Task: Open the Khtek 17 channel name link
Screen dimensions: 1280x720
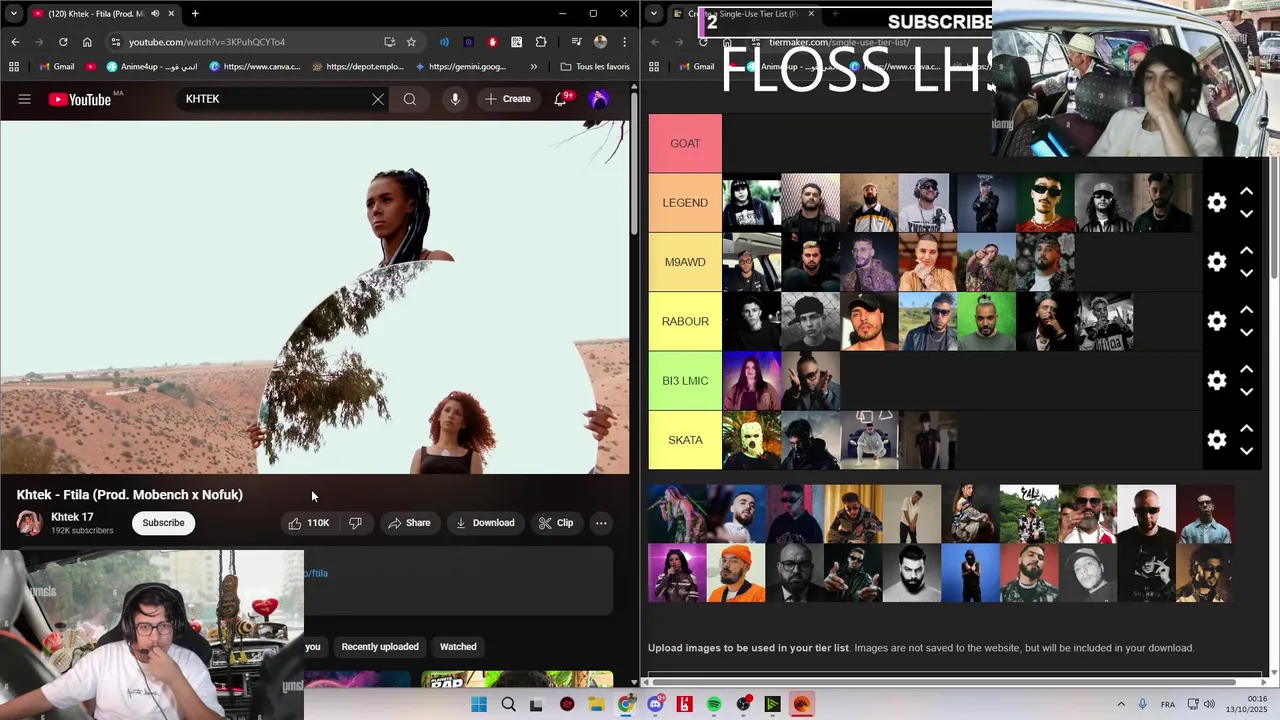Action: tap(72, 517)
